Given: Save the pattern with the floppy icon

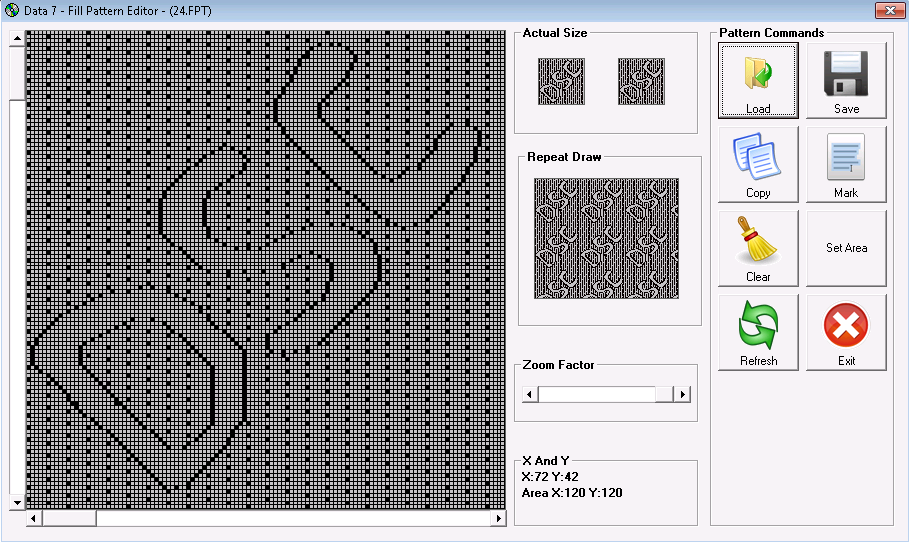Looking at the screenshot, I should point(846,81).
